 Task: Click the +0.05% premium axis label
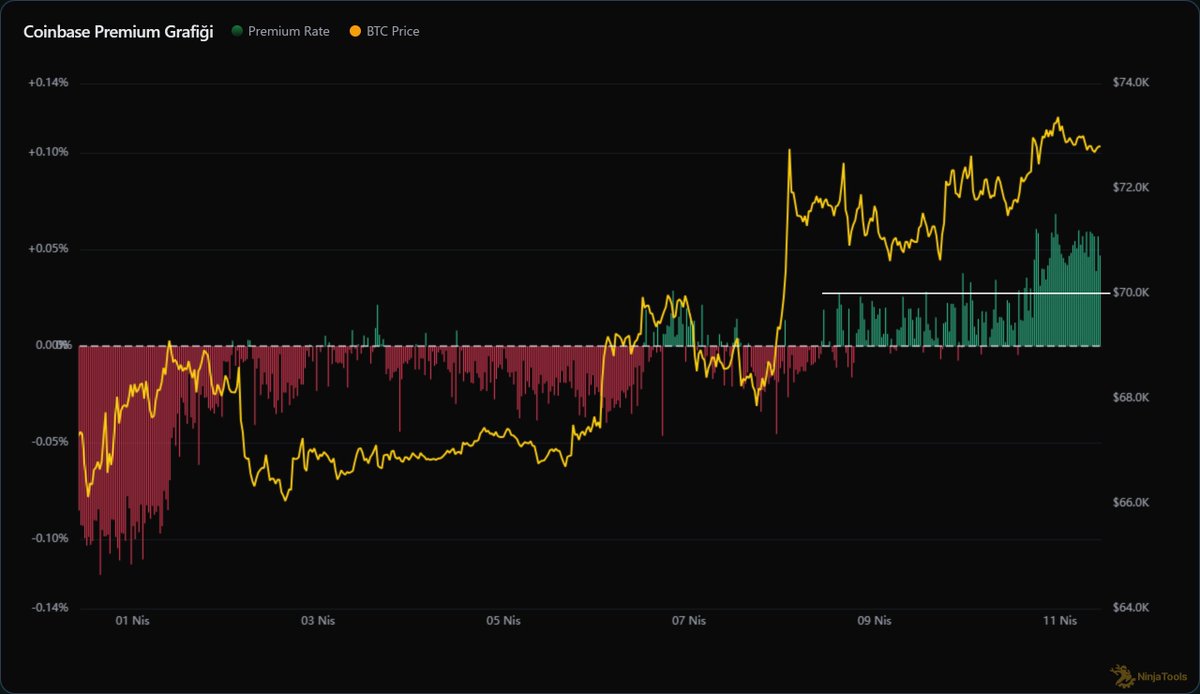(x=48, y=249)
